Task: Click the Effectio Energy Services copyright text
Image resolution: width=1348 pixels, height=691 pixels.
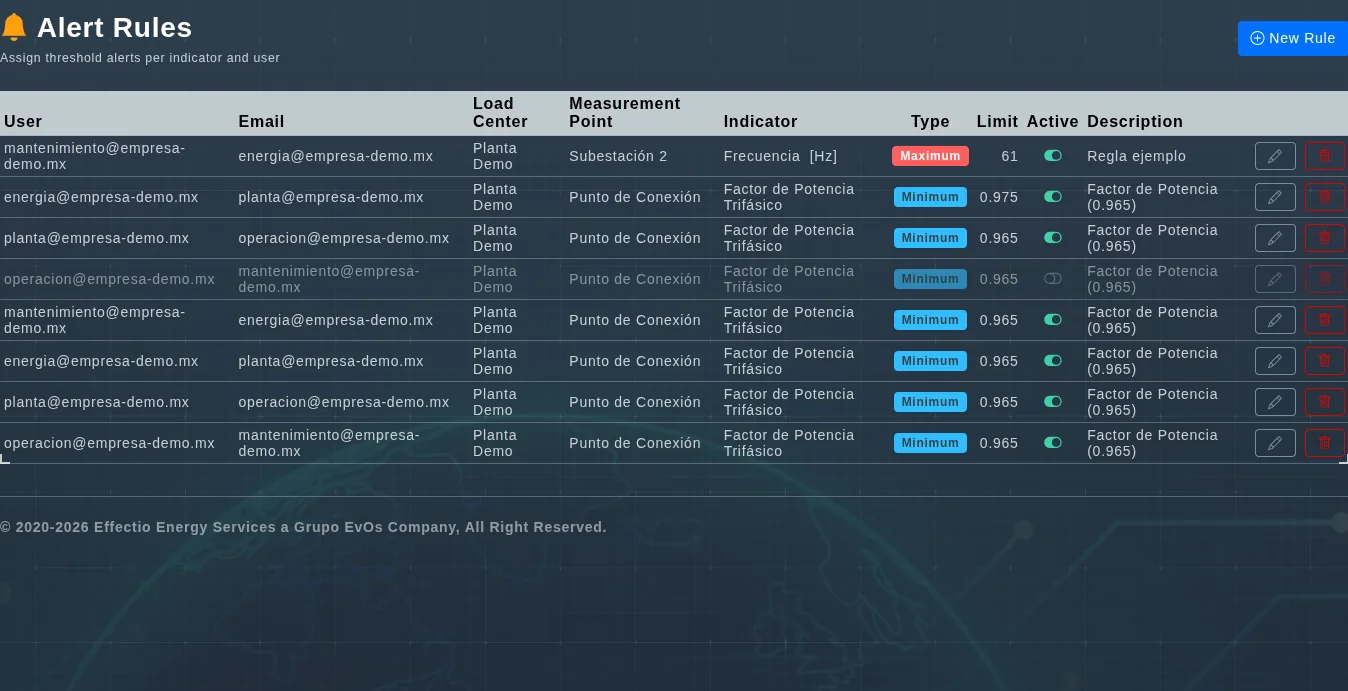Action: click(303, 527)
